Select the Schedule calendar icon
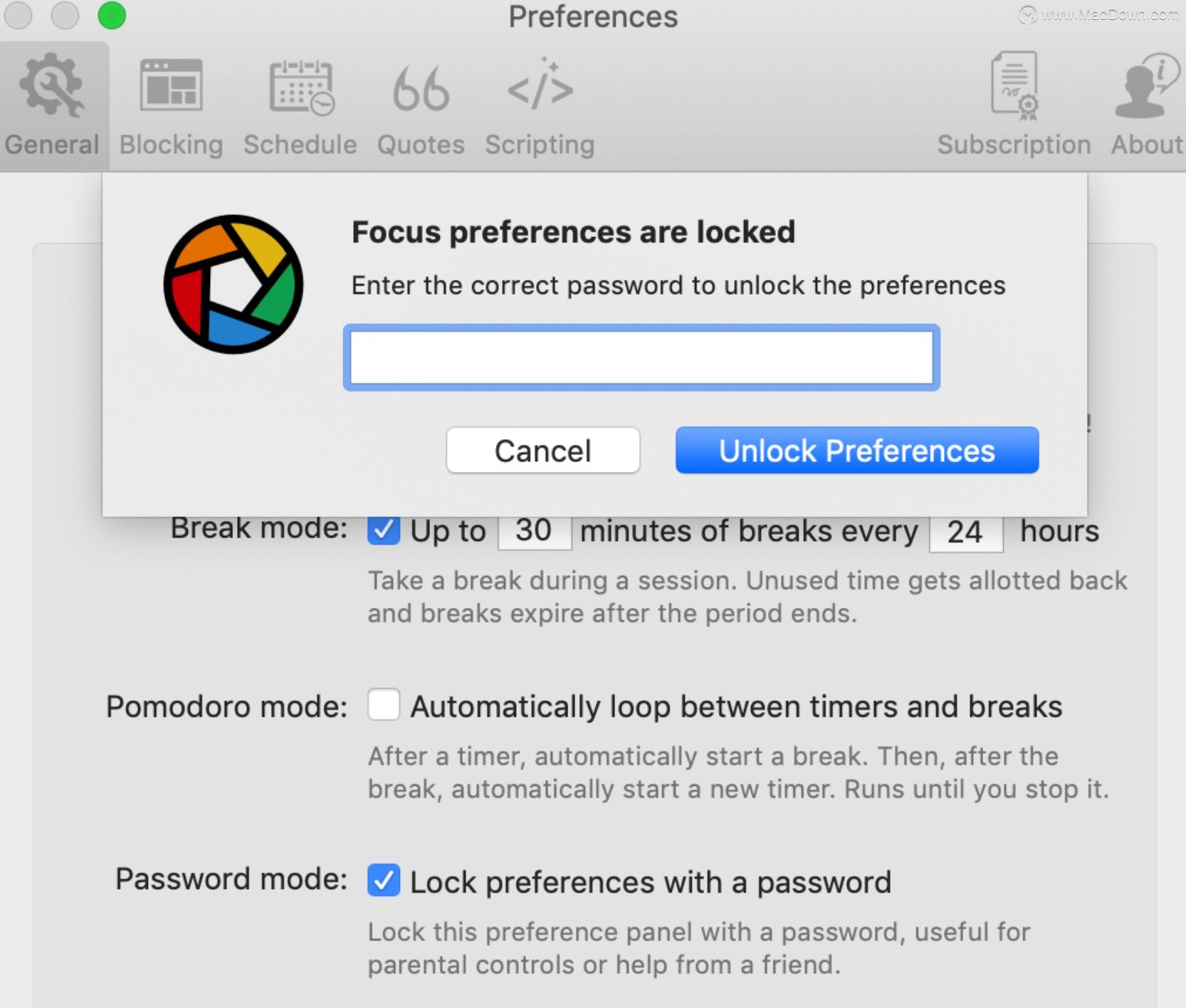Image resolution: width=1186 pixels, height=1008 pixels. point(301,87)
